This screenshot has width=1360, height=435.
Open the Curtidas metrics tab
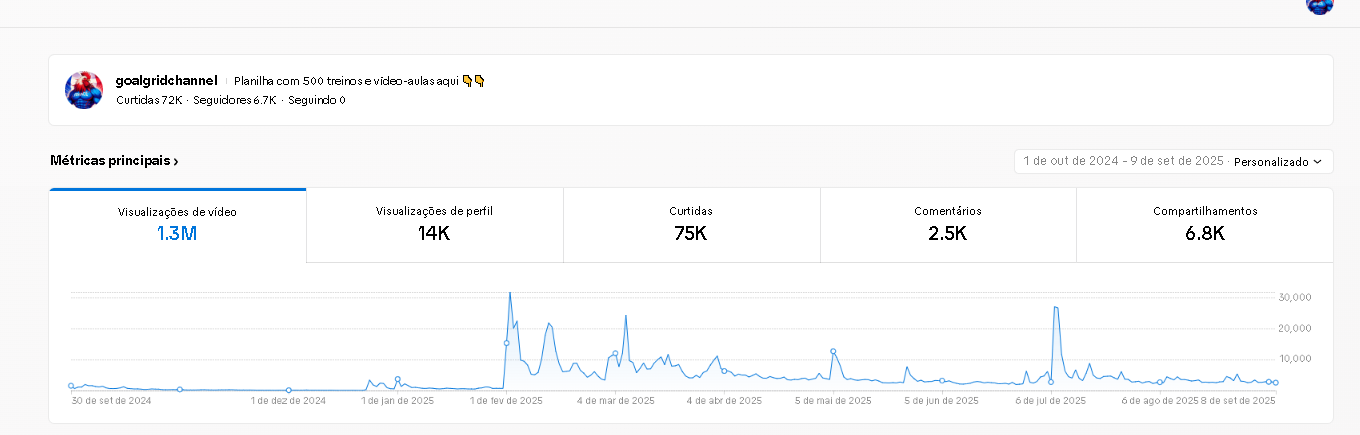tap(691, 225)
